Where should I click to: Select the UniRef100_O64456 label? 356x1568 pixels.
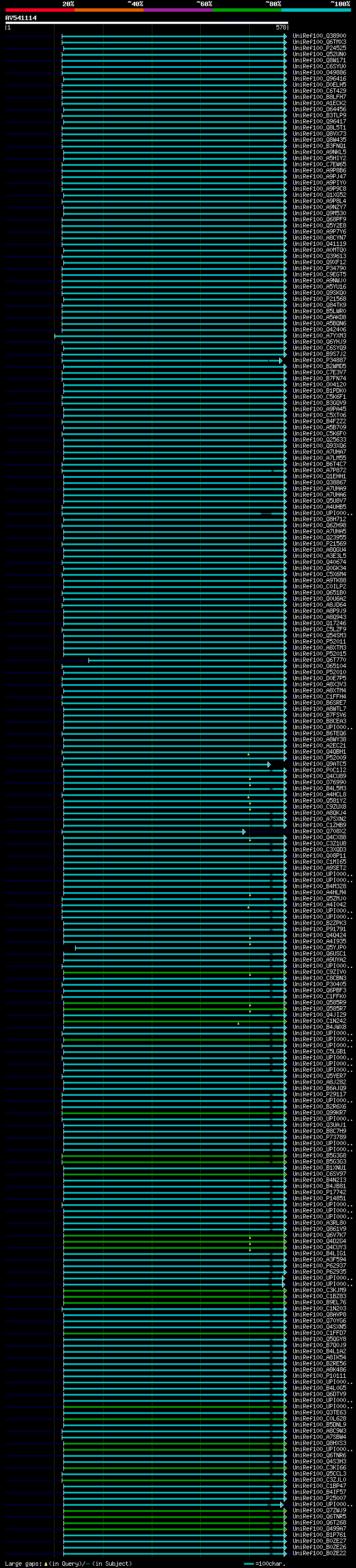319,109
